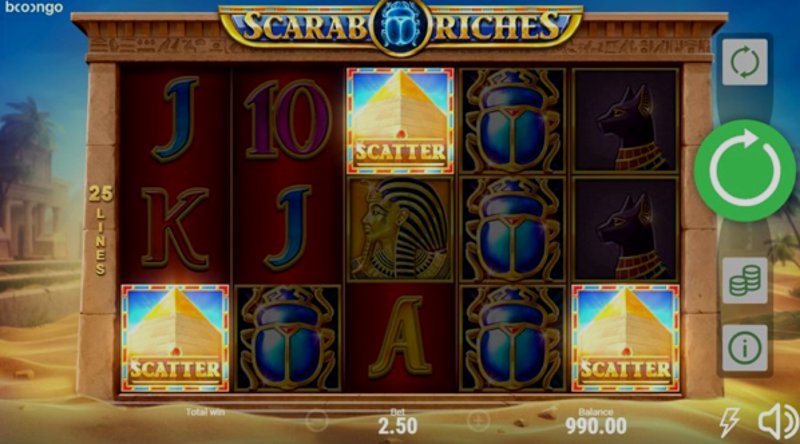The image size is (800, 444).
Task: Increase bet with the plus button
Action: [x=478, y=421]
